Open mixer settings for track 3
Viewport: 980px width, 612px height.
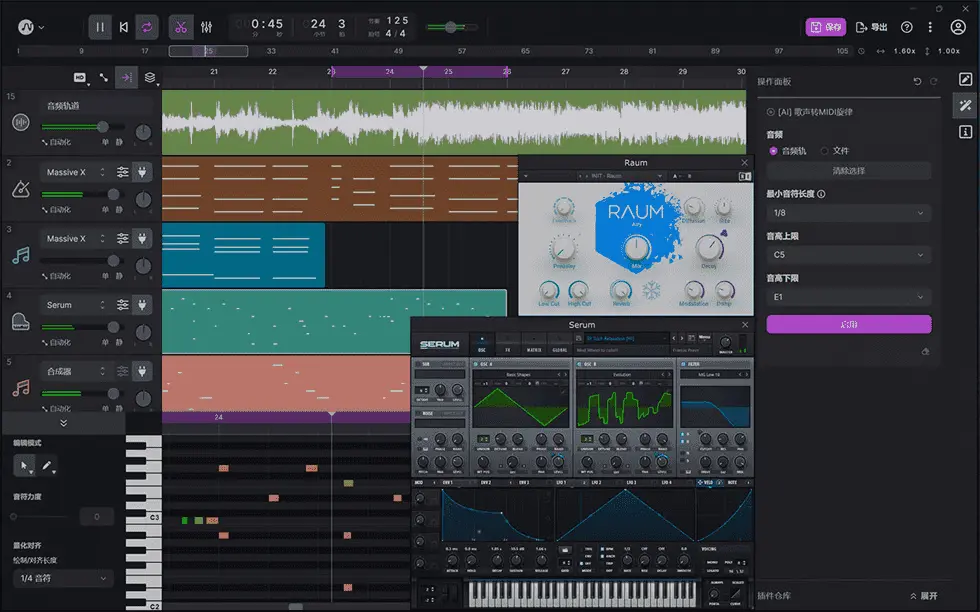pos(122,238)
